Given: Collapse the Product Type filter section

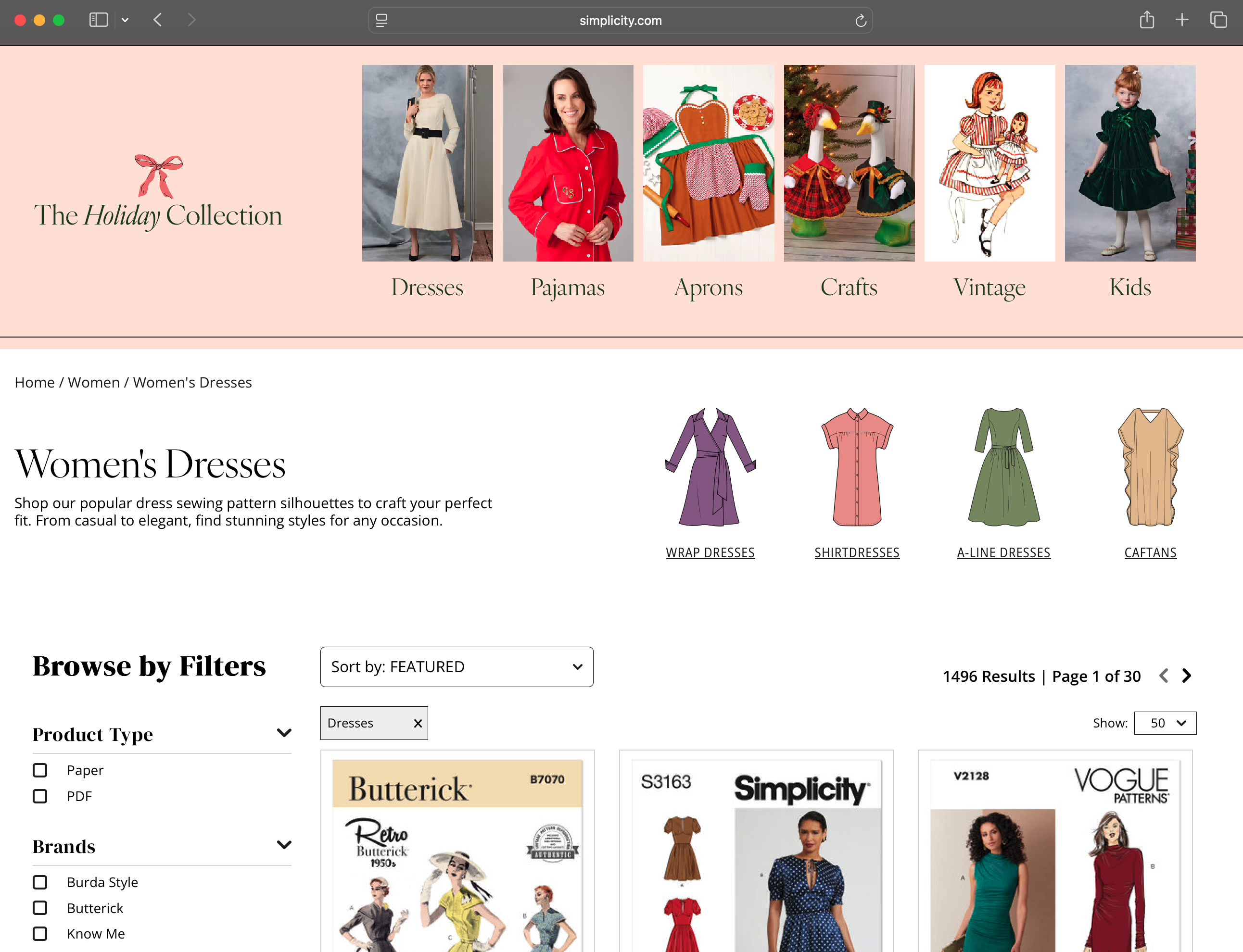Looking at the screenshot, I should click(x=284, y=732).
